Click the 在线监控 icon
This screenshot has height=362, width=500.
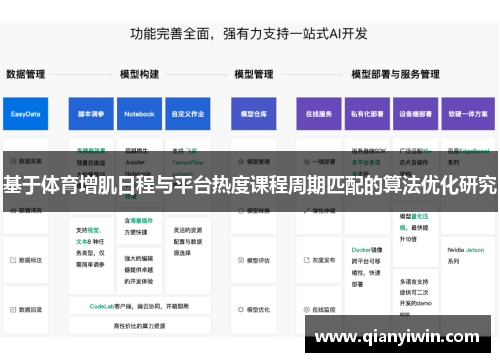[x=307, y=310]
